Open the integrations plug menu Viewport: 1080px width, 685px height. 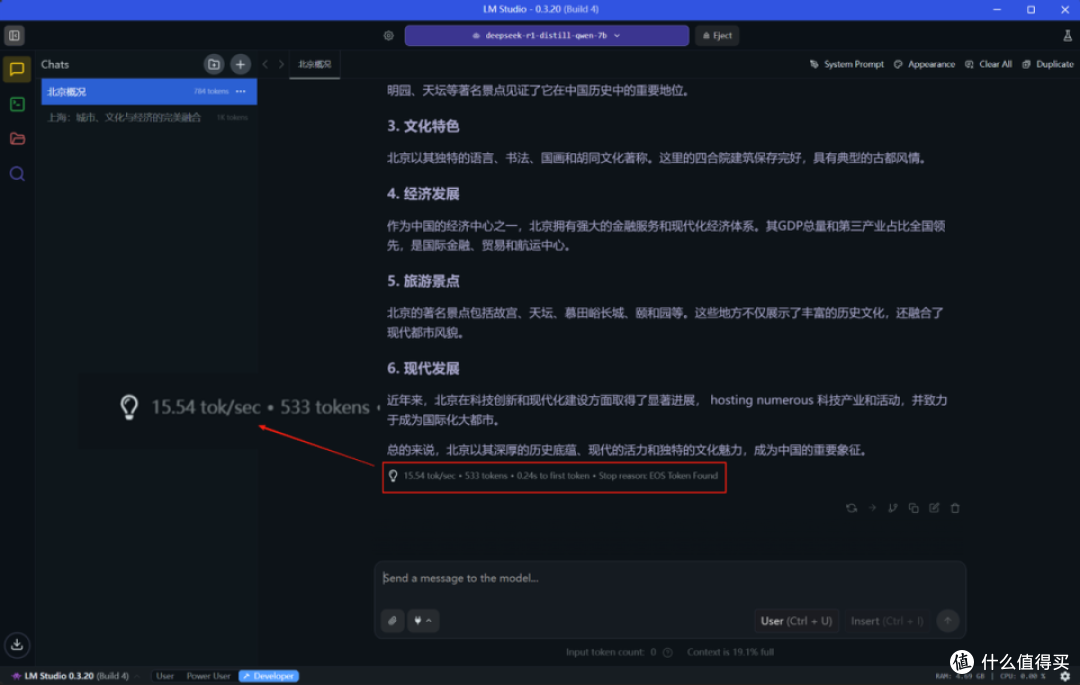[423, 621]
